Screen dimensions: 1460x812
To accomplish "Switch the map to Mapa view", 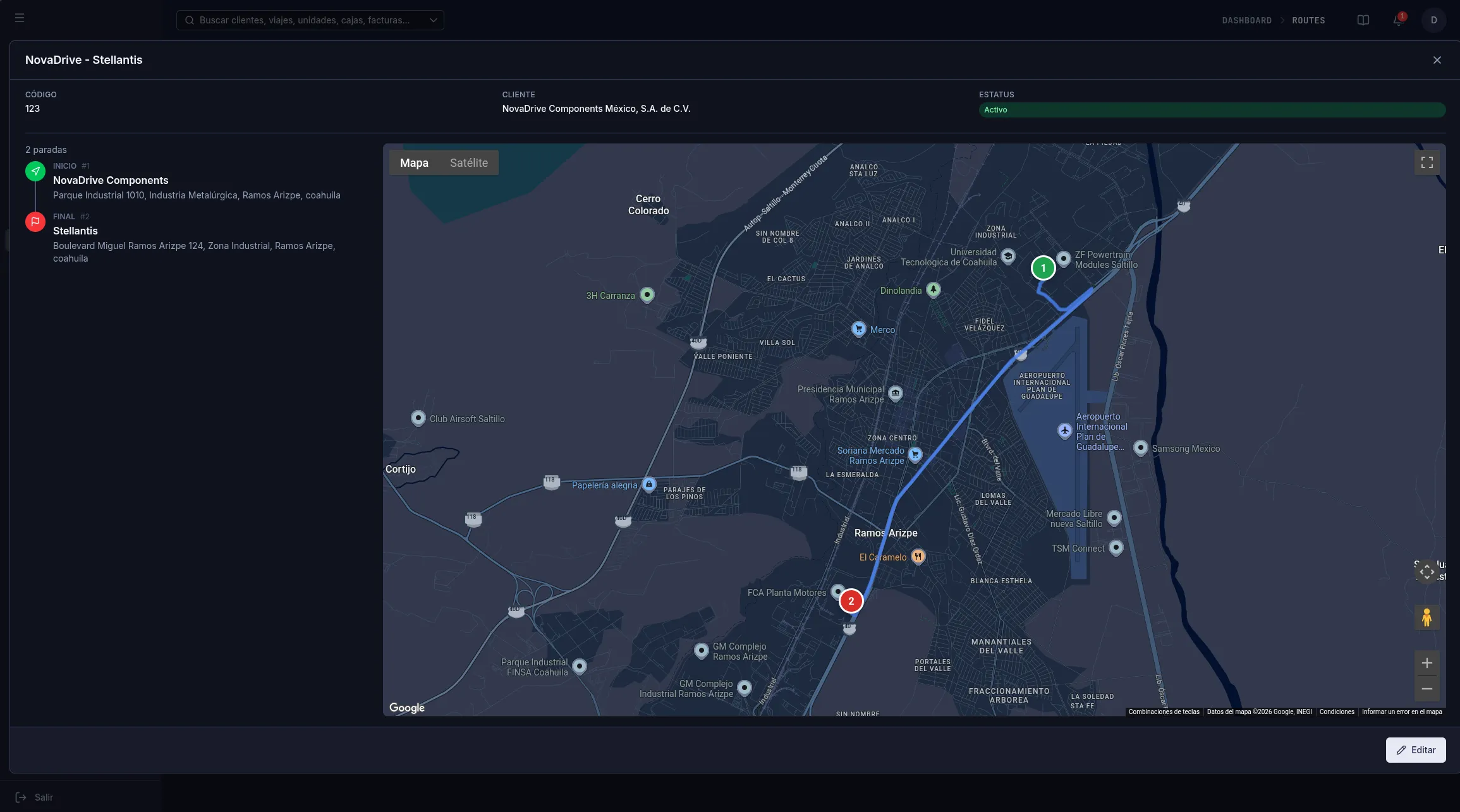I will (x=414, y=163).
